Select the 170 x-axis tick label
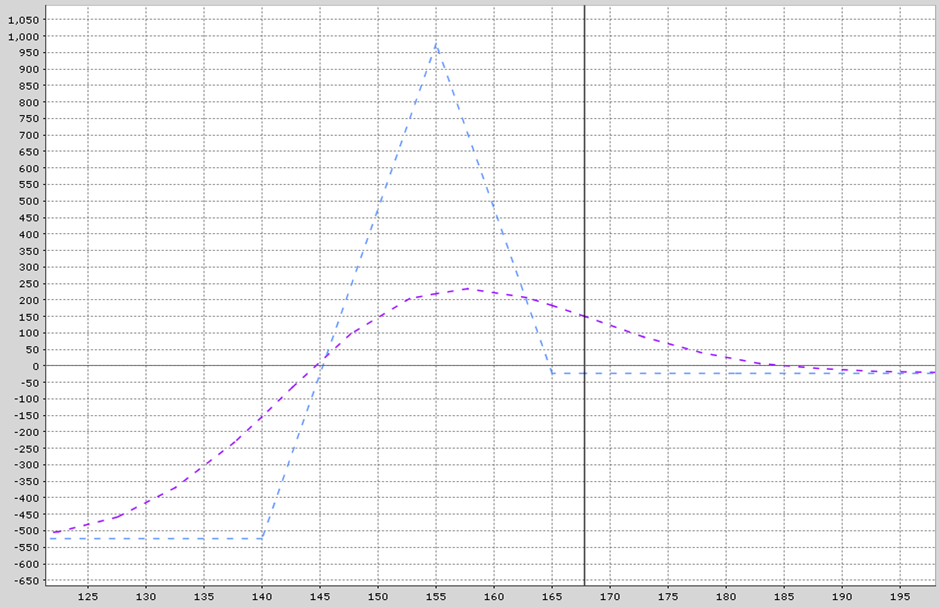Screen dimensions: 940x608 610,597
